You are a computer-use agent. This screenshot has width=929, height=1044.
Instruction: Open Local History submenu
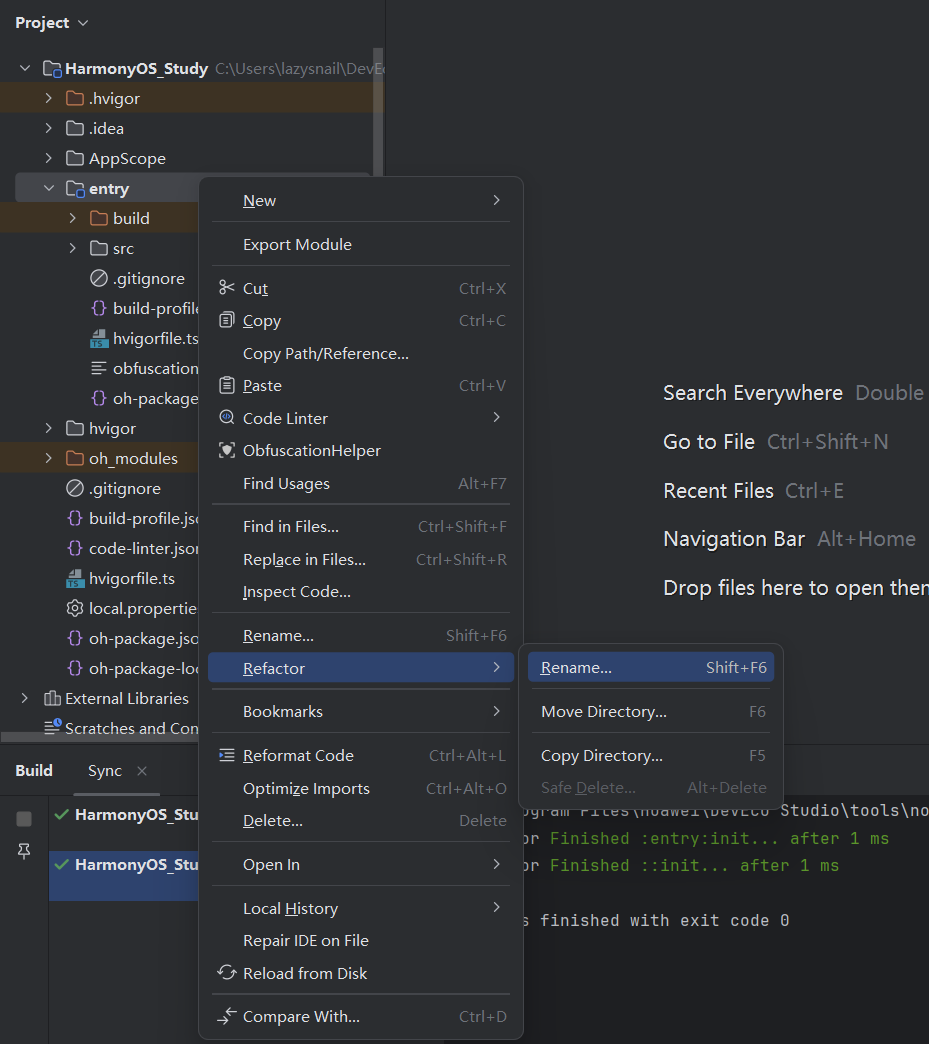coord(360,908)
